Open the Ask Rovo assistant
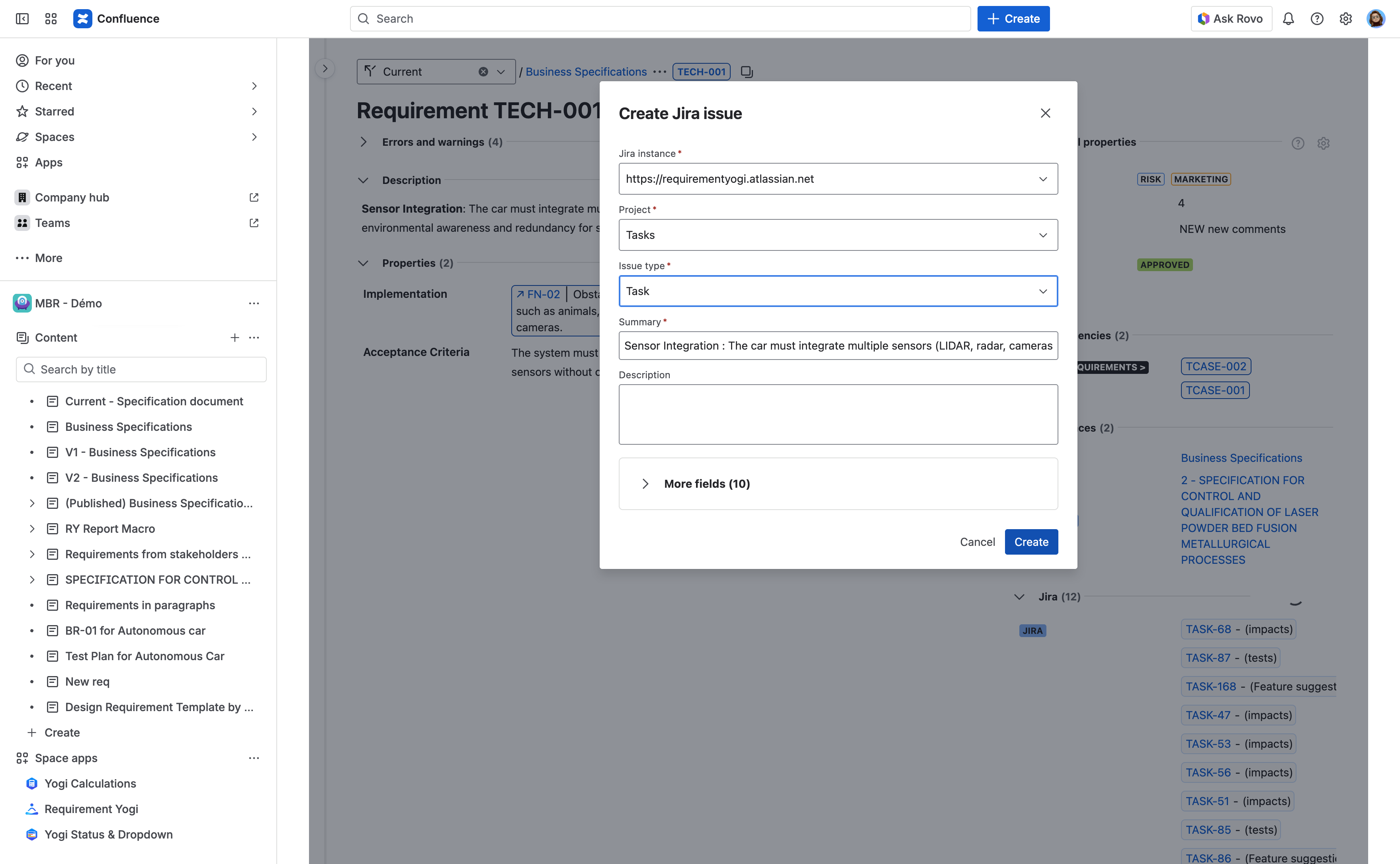The height and width of the screenshot is (864, 1400). point(1230,18)
